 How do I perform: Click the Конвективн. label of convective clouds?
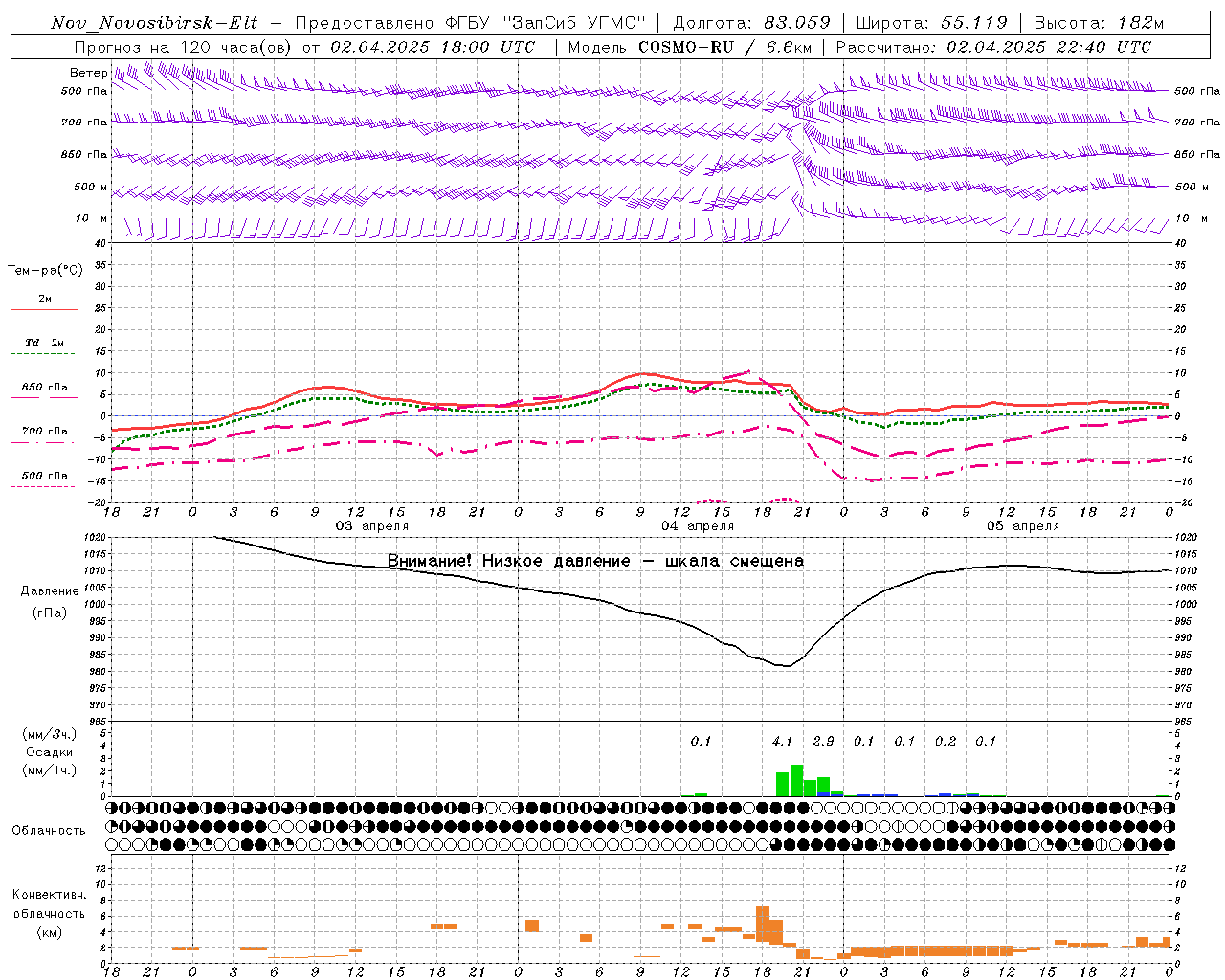[50, 895]
